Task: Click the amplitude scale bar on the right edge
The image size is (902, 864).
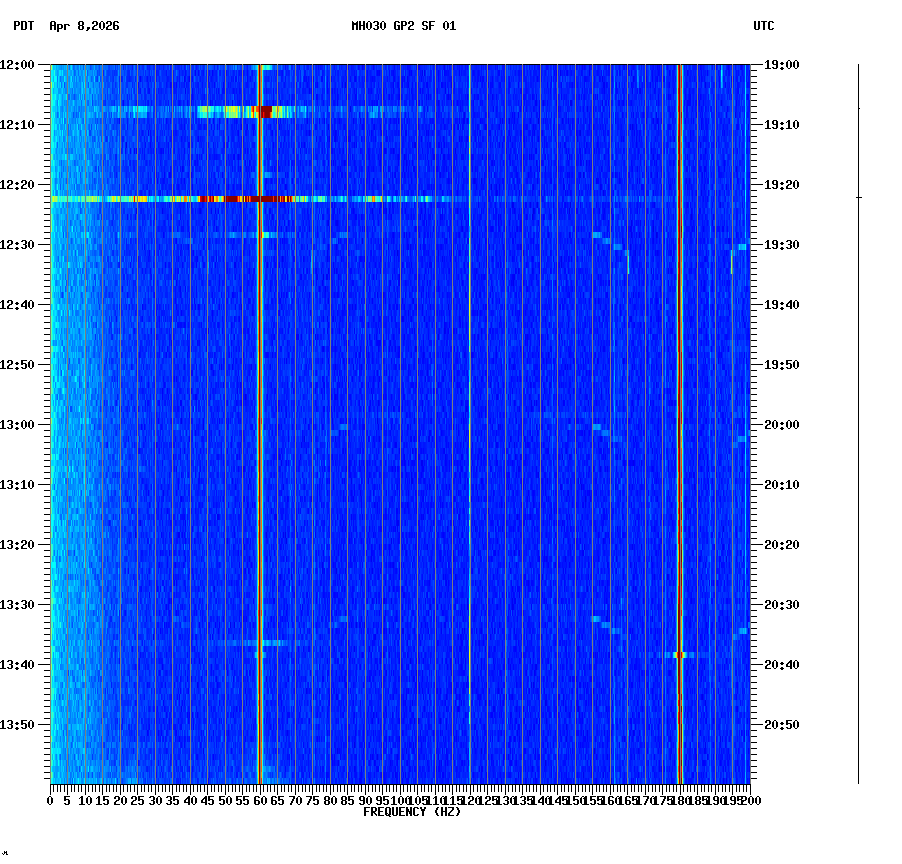Action: tap(858, 420)
